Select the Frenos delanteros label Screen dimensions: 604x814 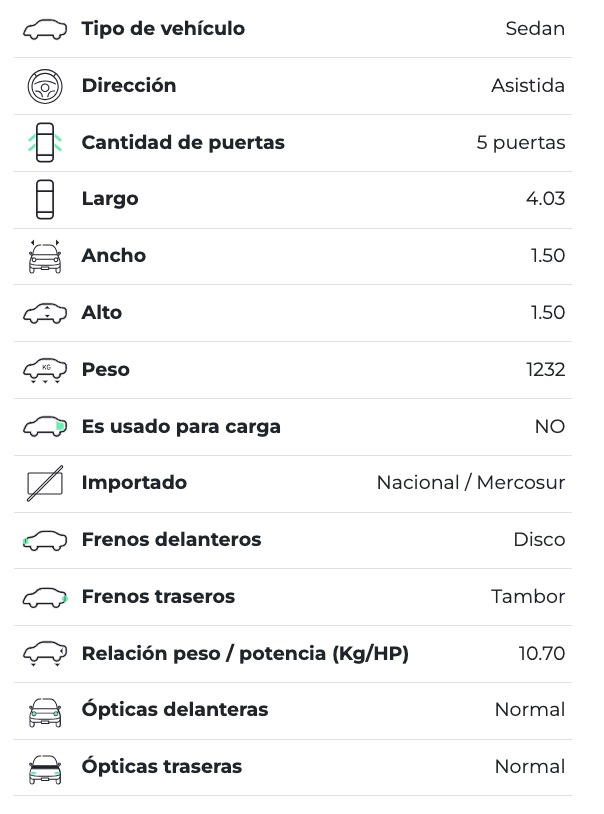(171, 540)
